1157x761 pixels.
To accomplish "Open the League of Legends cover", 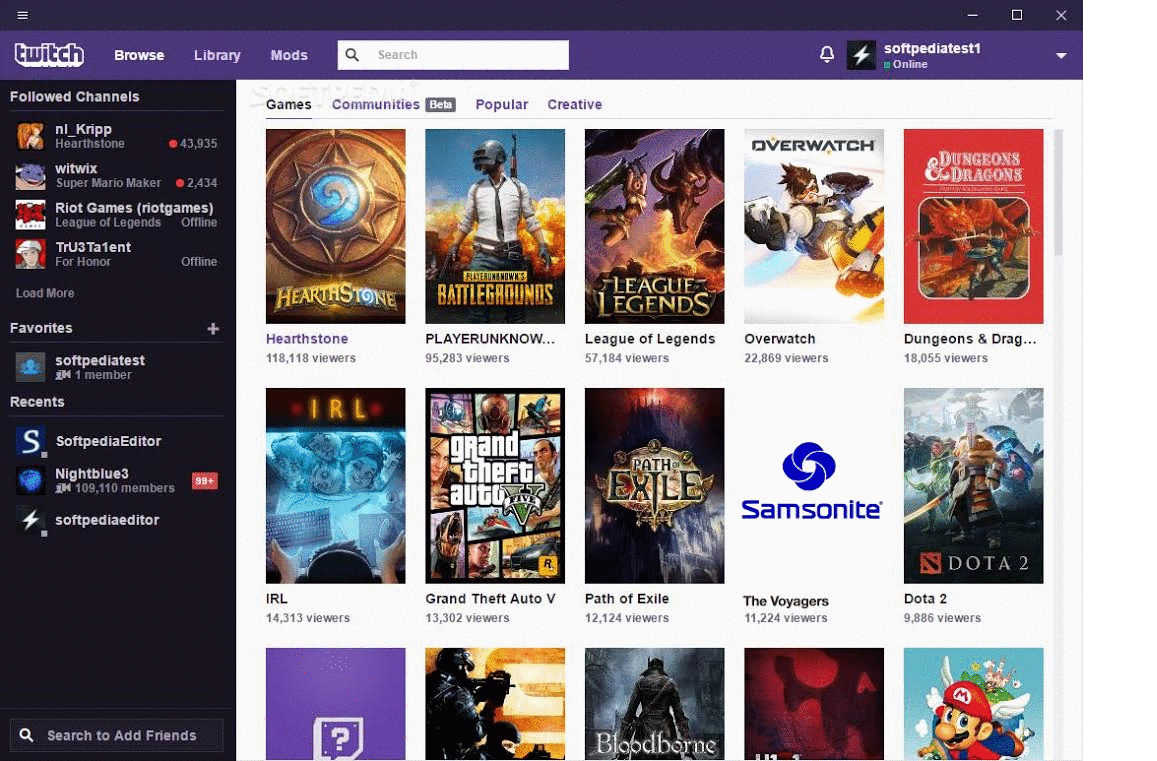I will [x=655, y=227].
